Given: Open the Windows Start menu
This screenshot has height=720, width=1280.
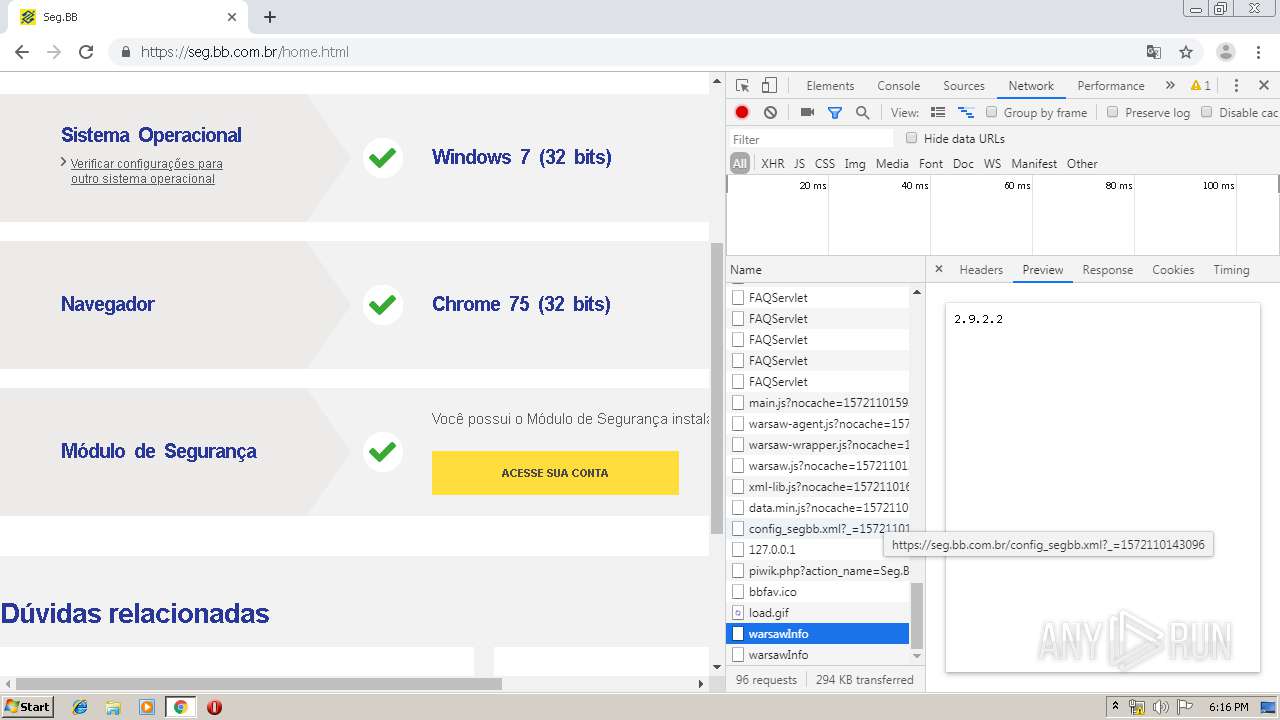Looking at the screenshot, I should click(27, 707).
